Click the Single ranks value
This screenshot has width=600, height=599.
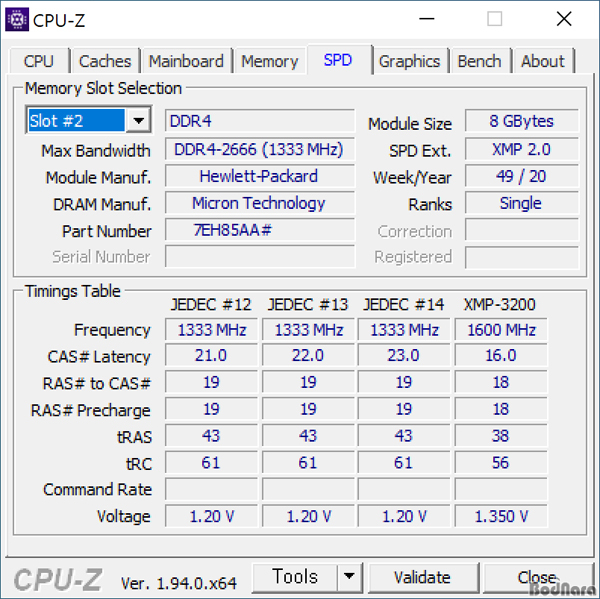pyautogui.click(x=522, y=203)
